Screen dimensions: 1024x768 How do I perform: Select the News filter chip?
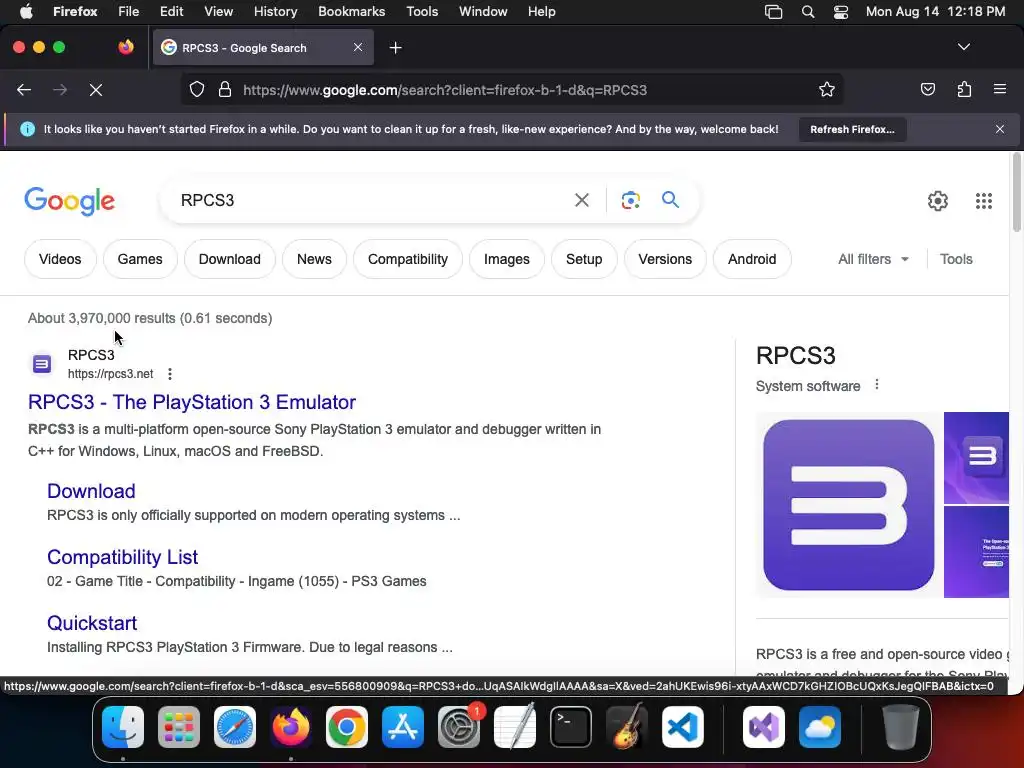314,259
